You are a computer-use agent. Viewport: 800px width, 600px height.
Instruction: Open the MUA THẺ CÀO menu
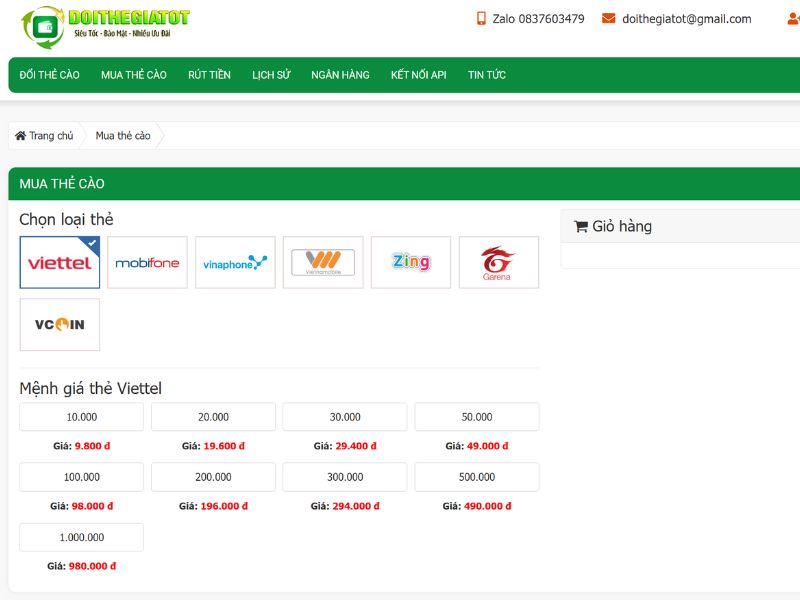click(134, 75)
